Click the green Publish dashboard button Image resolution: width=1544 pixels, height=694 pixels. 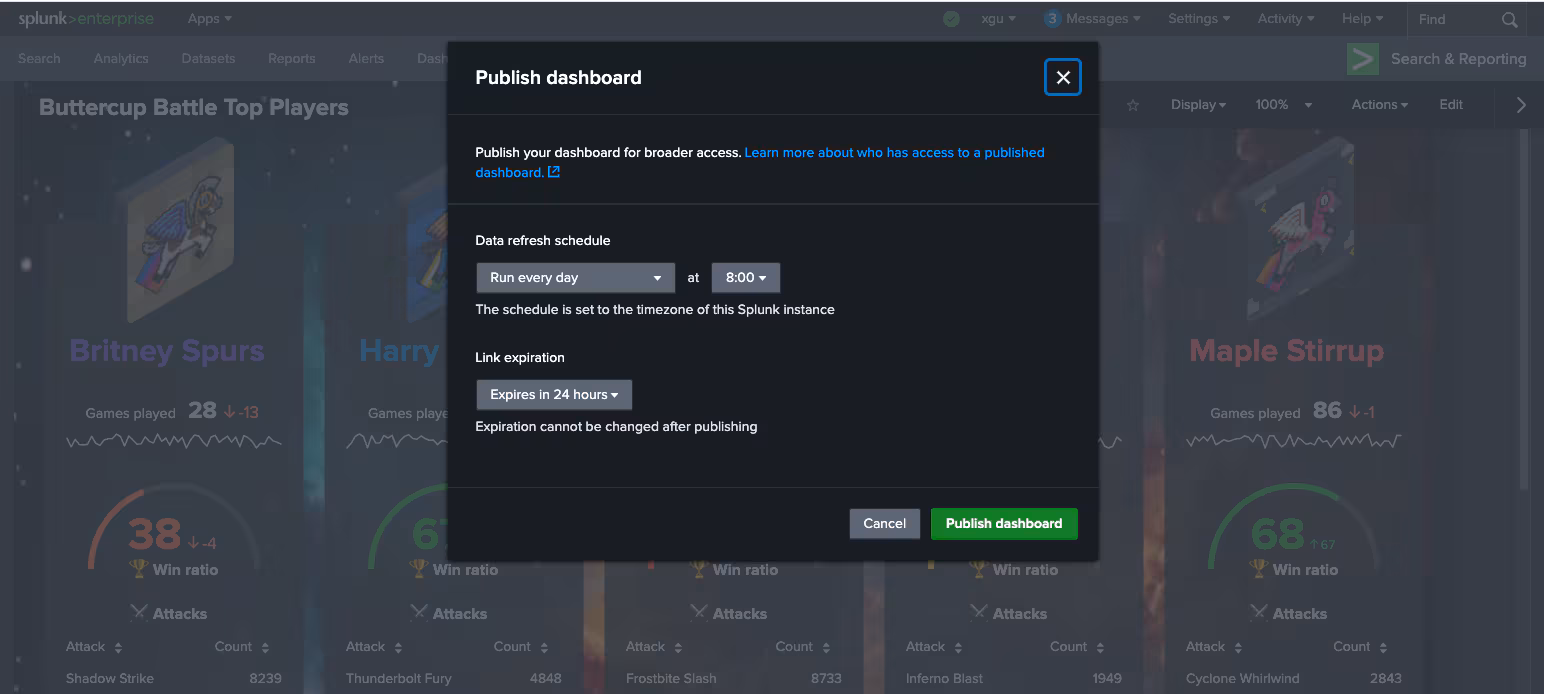pos(1003,523)
